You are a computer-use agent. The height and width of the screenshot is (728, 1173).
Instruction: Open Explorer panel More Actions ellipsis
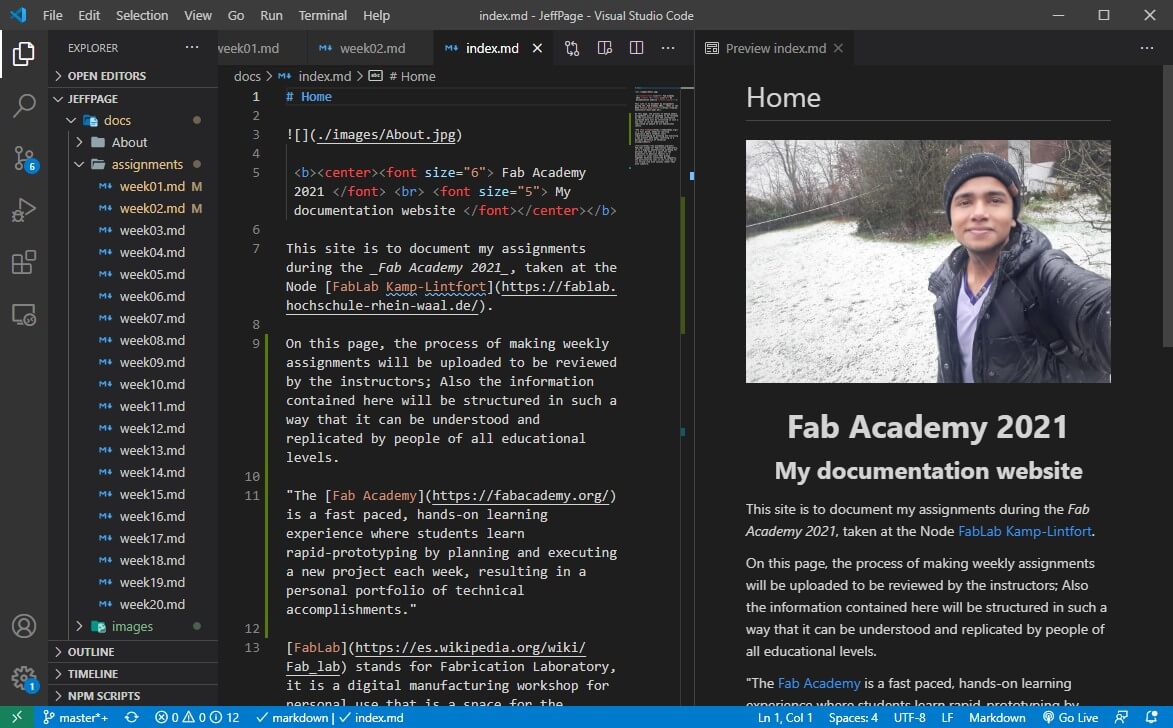192,48
